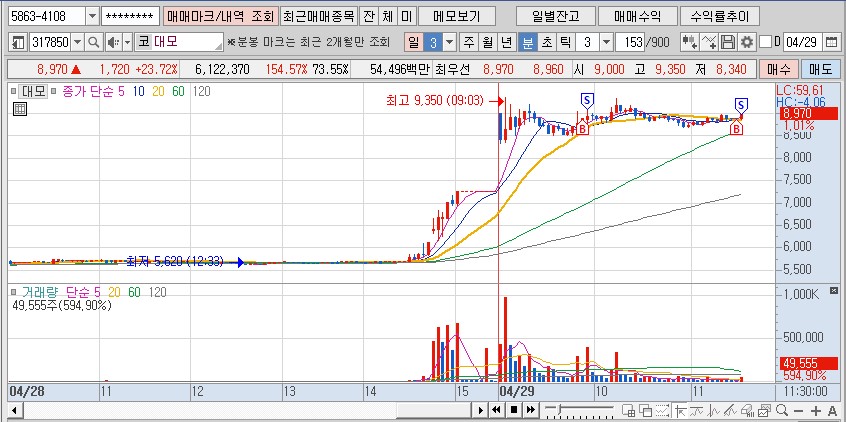Select the 주 weekly period toggle
The image size is (846, 422).
click(x=469, y=42)
